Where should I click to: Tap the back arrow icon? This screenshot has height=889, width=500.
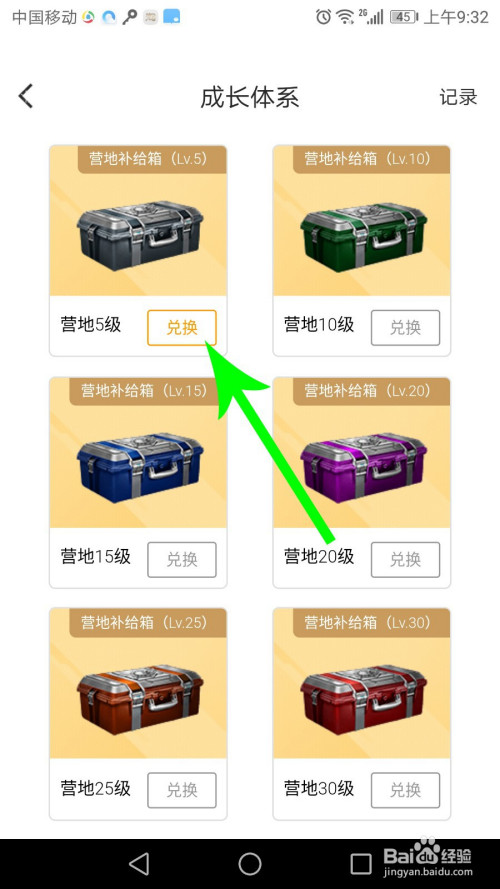click(26, 96)
